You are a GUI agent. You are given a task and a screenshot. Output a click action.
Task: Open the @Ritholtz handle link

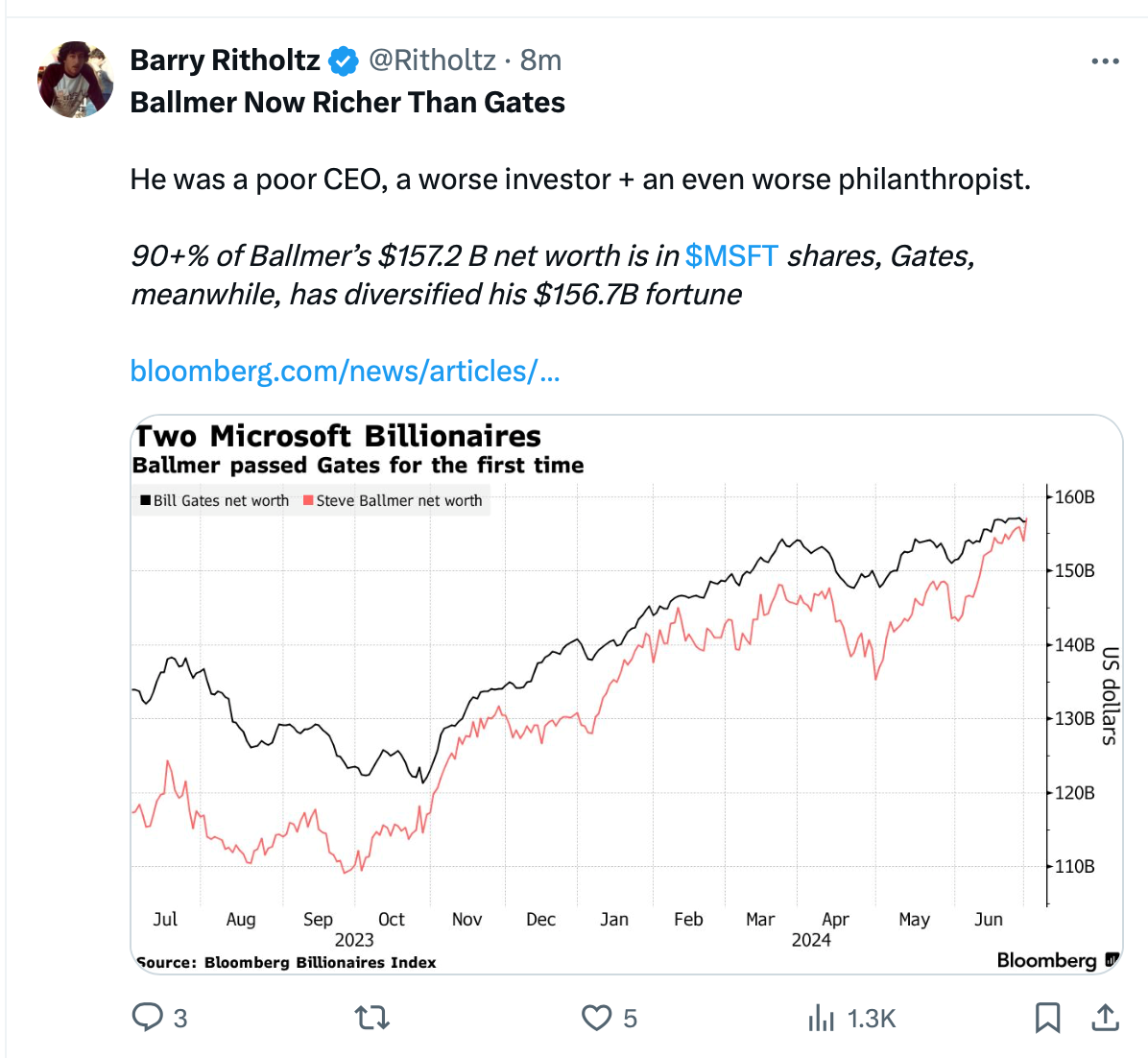tap(432, 60)
